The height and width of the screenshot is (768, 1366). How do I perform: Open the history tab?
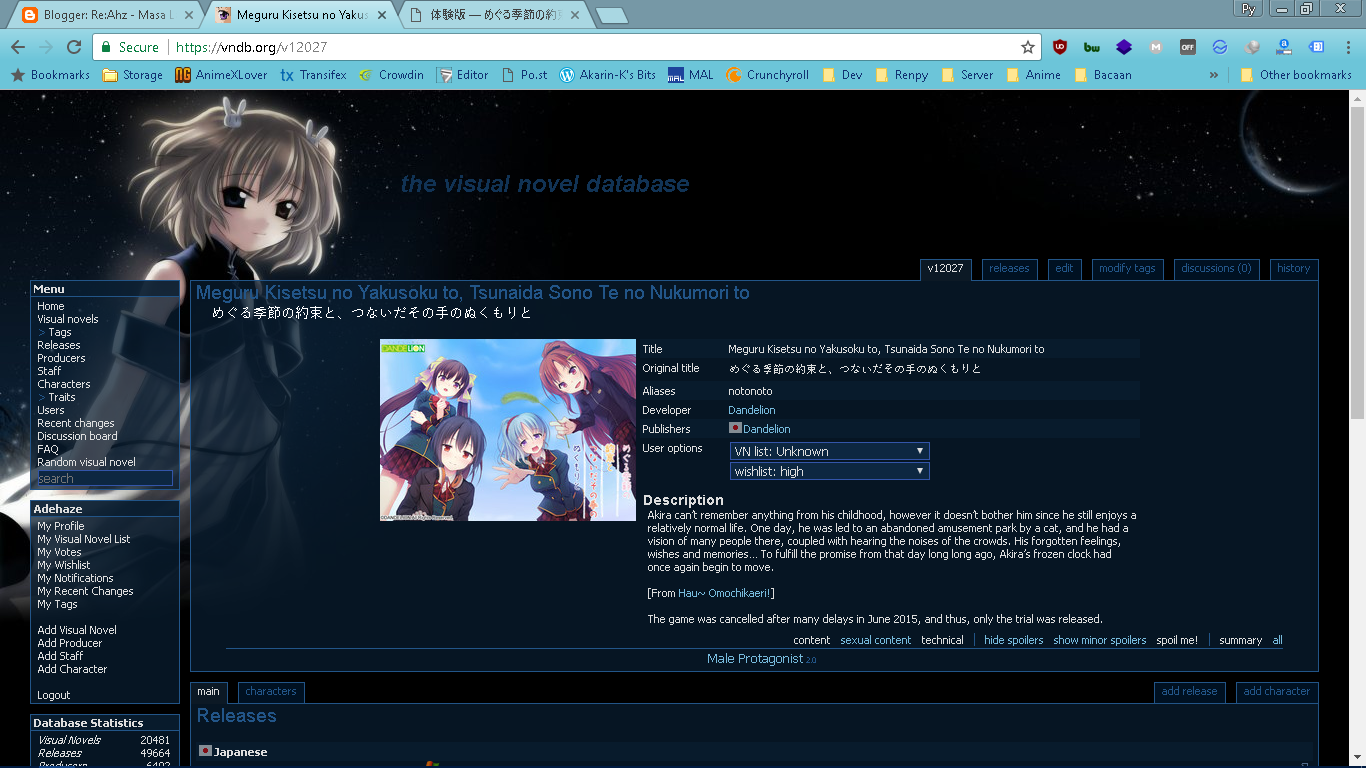click(x=1293, y=269)
